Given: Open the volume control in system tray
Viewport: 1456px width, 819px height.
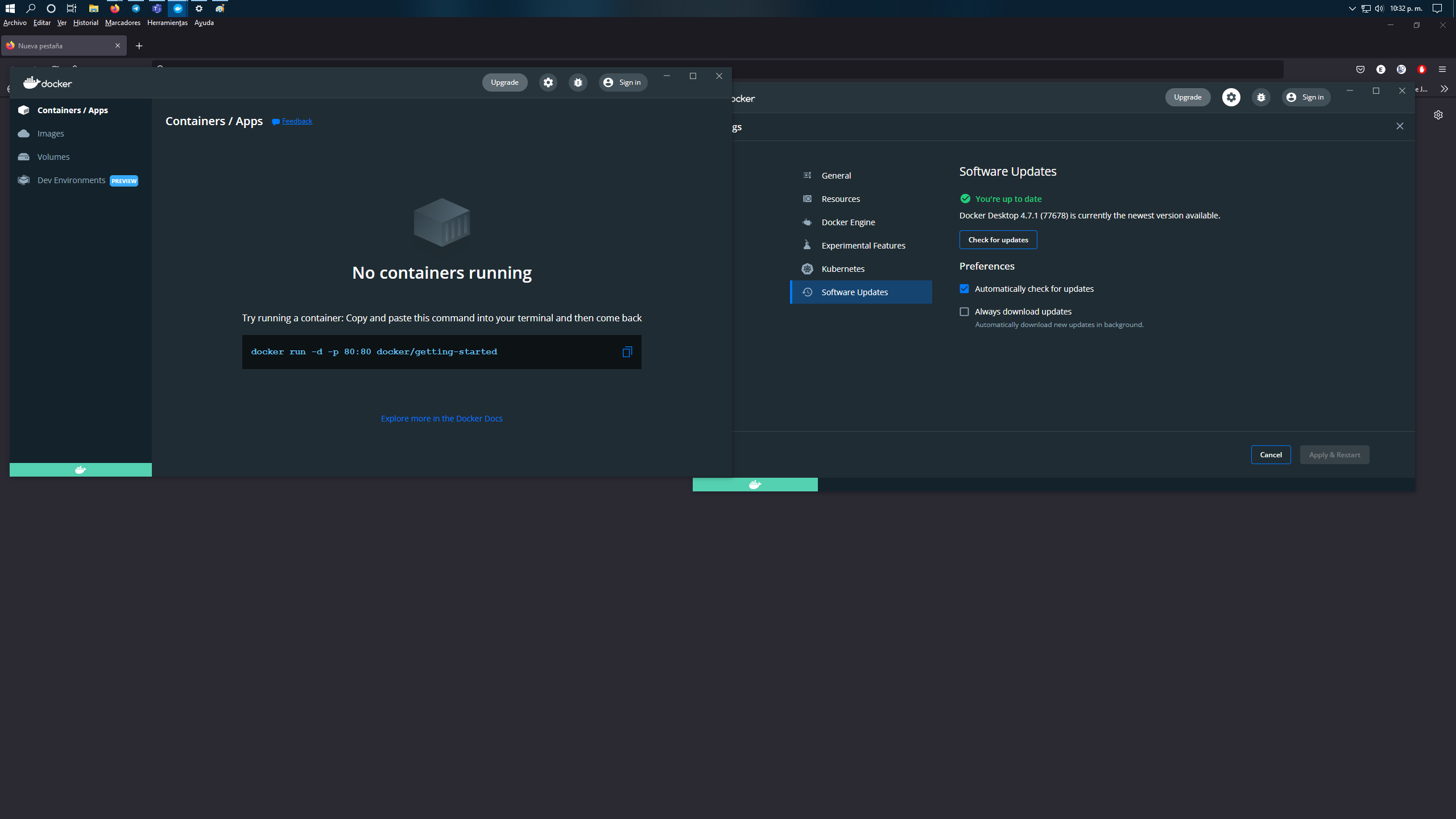Looking at the screenshot, I should pyautogui.click(x=1379, y=9).
